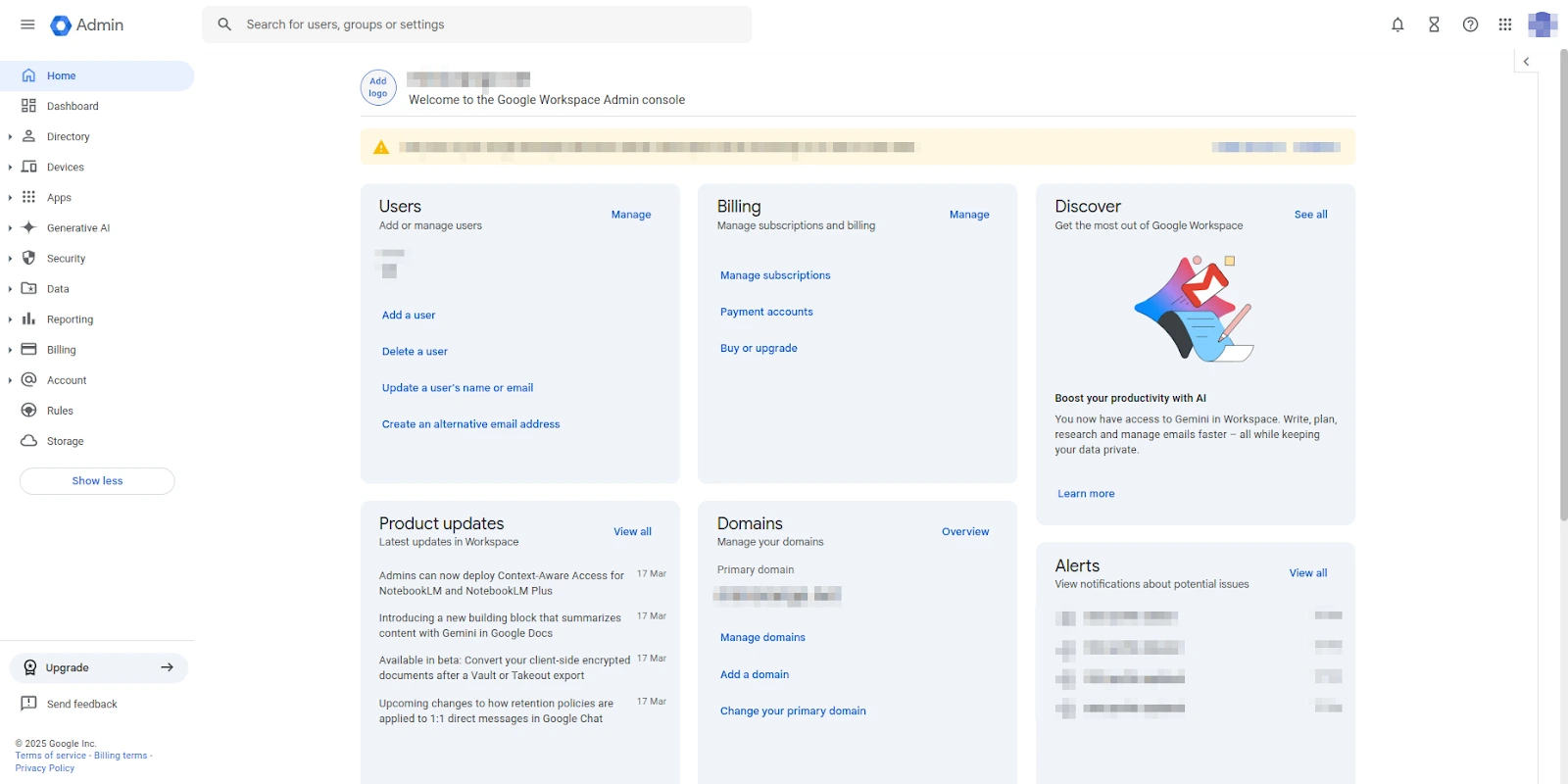This screenshot has height=784, width=1568.
Task: Click the Gemini illustration in Discover
Action: tap(1195, 309)
